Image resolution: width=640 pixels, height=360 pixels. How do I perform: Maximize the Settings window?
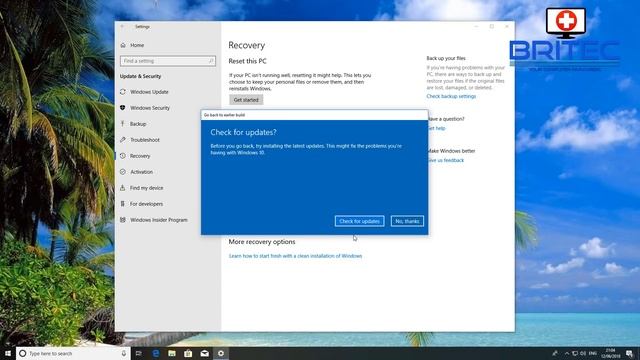(492, 27)
